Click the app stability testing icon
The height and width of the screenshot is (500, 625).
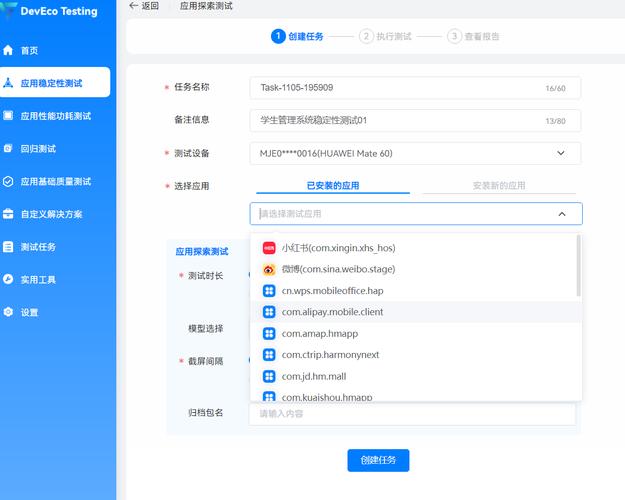9,83
